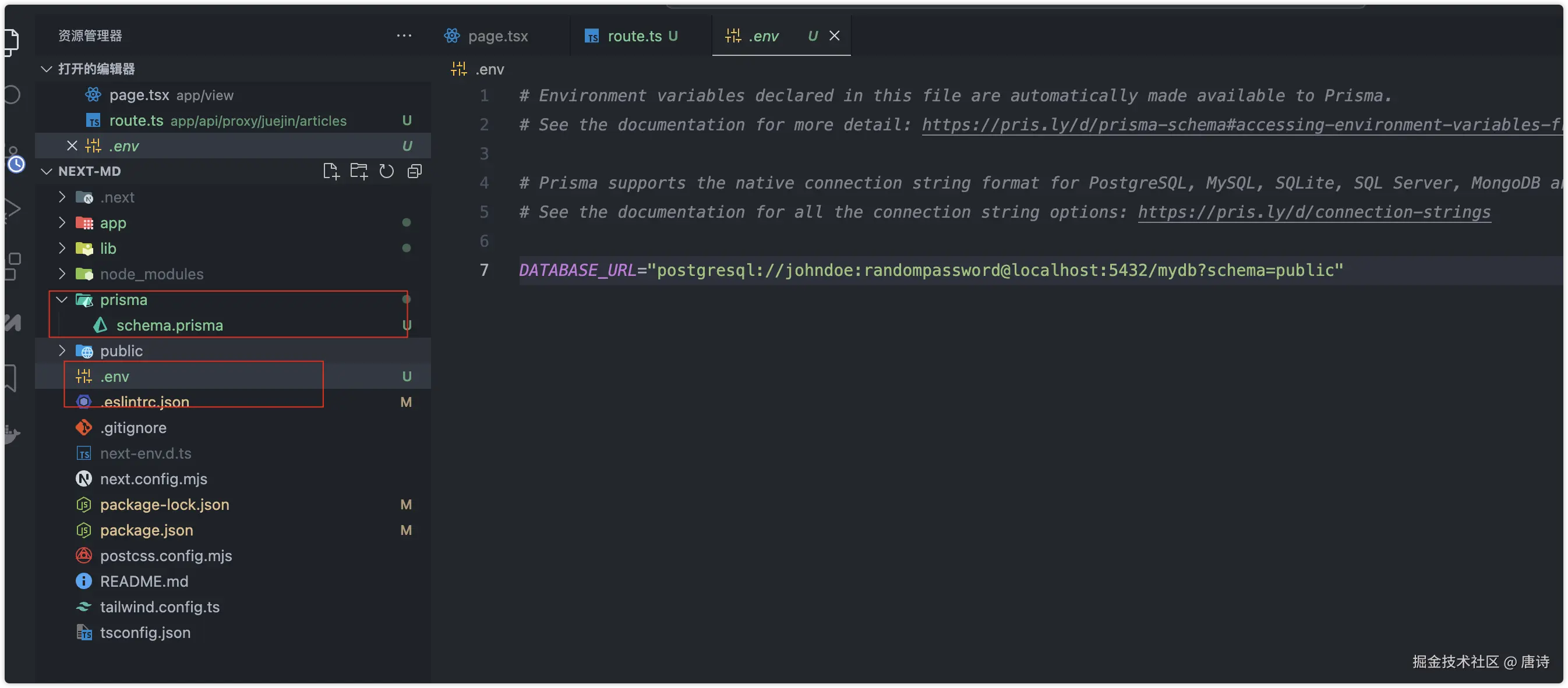Open the .gitignore file
The height and width of the screenshot is (688, 1568).
click(233, 428)
